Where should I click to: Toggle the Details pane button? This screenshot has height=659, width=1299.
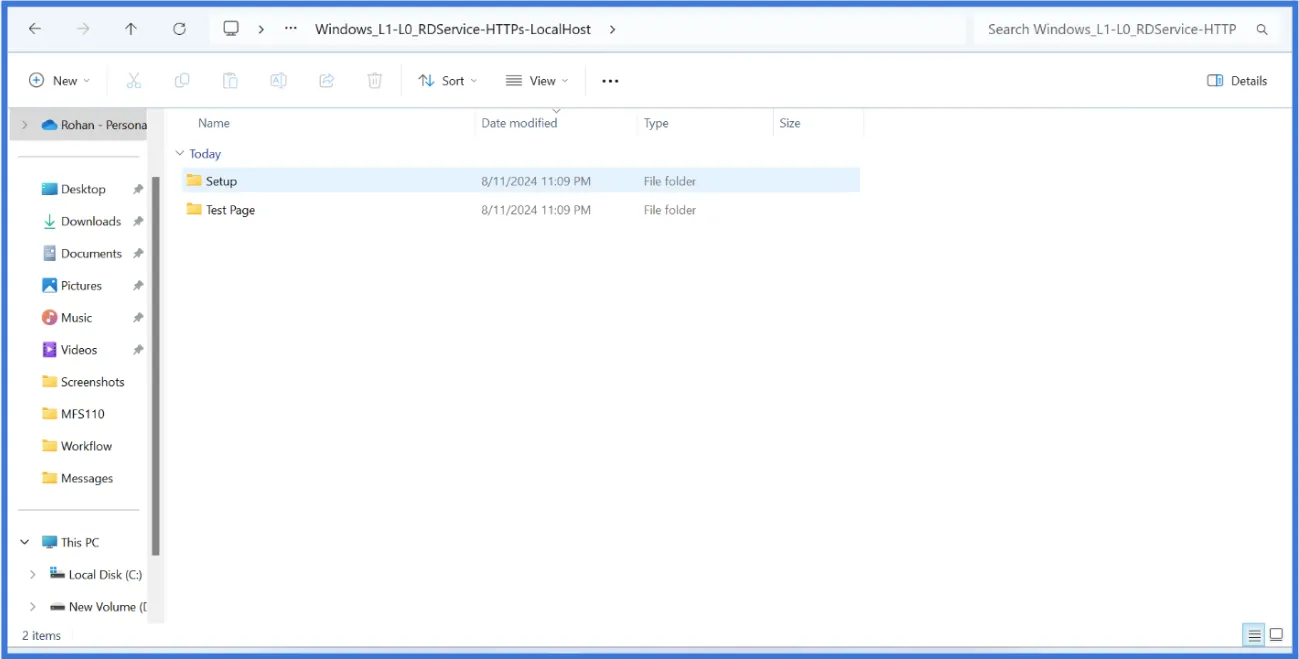[x=1237, y=81]
